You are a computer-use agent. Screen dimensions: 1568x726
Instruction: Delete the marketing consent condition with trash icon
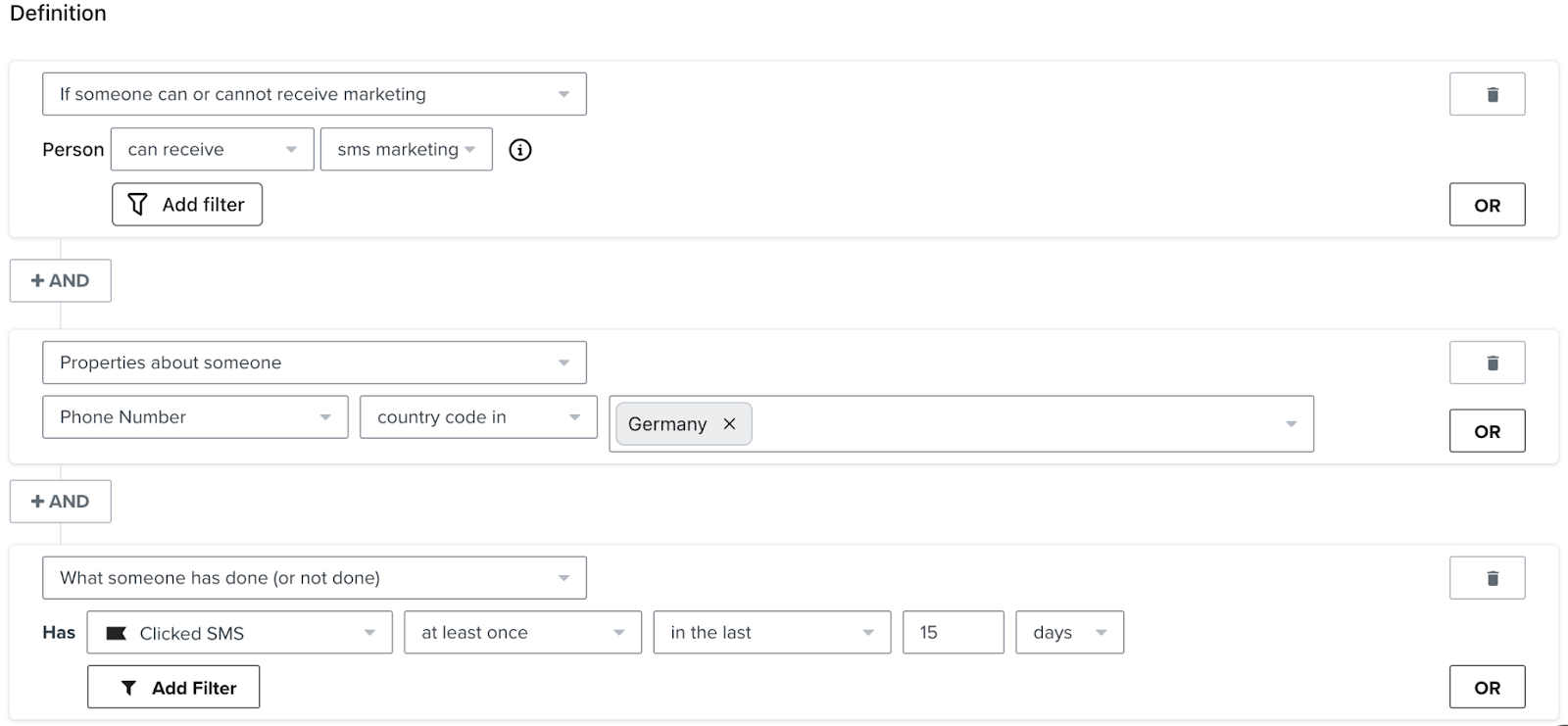tap(1487, 94)
